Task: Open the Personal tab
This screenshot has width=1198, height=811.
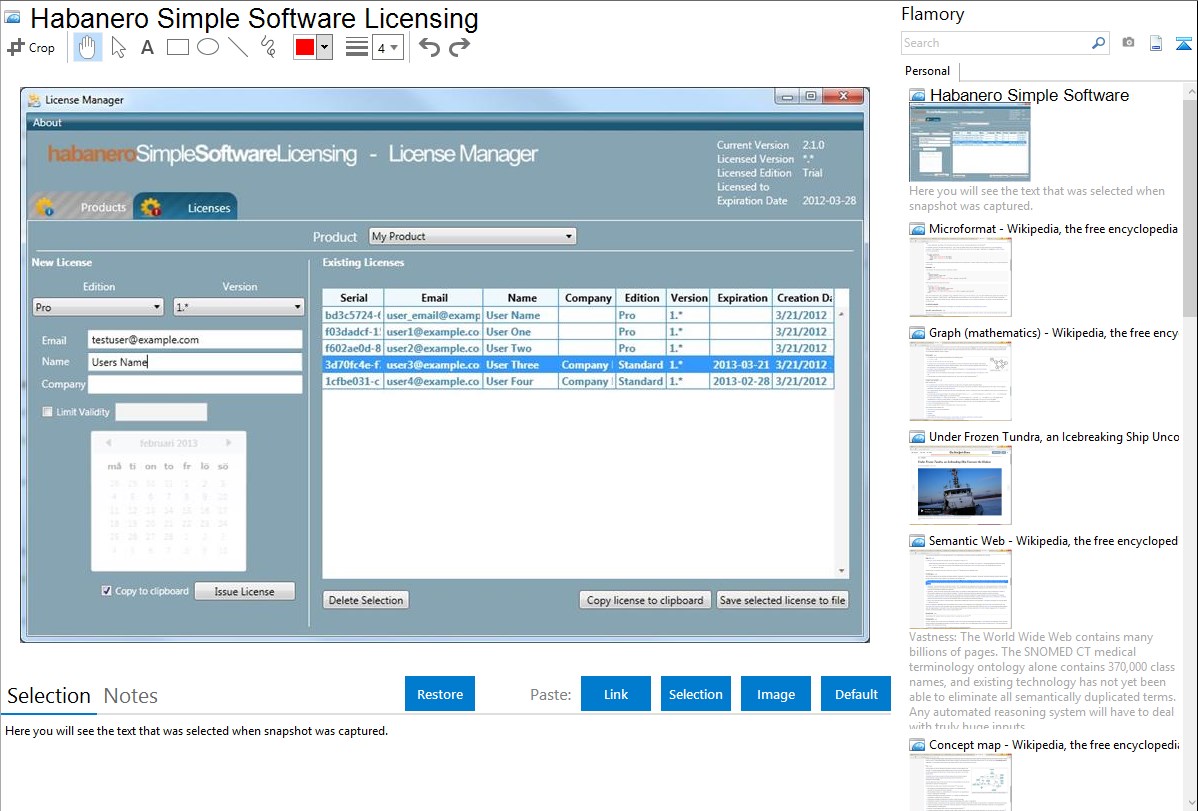Action: [x=928, y=71]
